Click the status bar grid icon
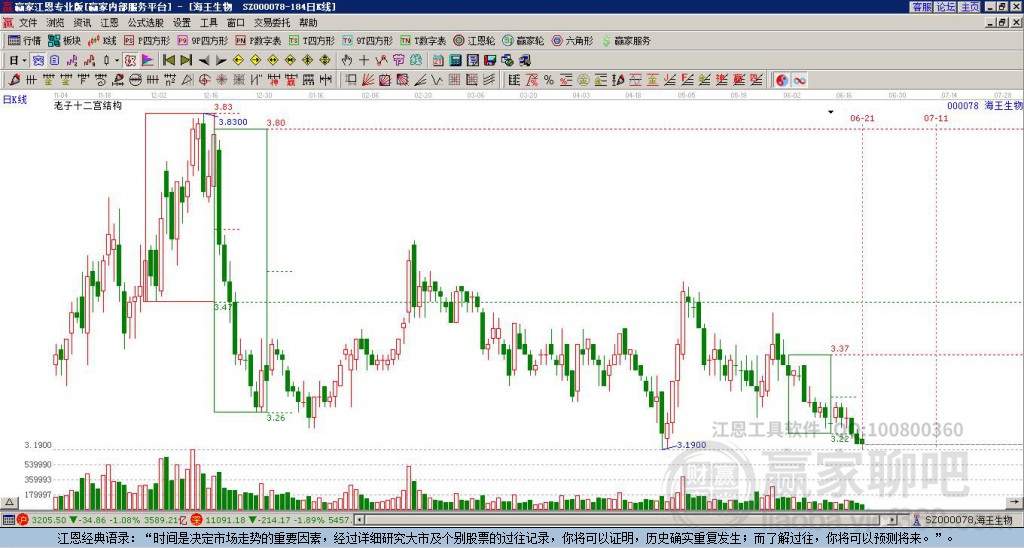 tap(8, 520)
